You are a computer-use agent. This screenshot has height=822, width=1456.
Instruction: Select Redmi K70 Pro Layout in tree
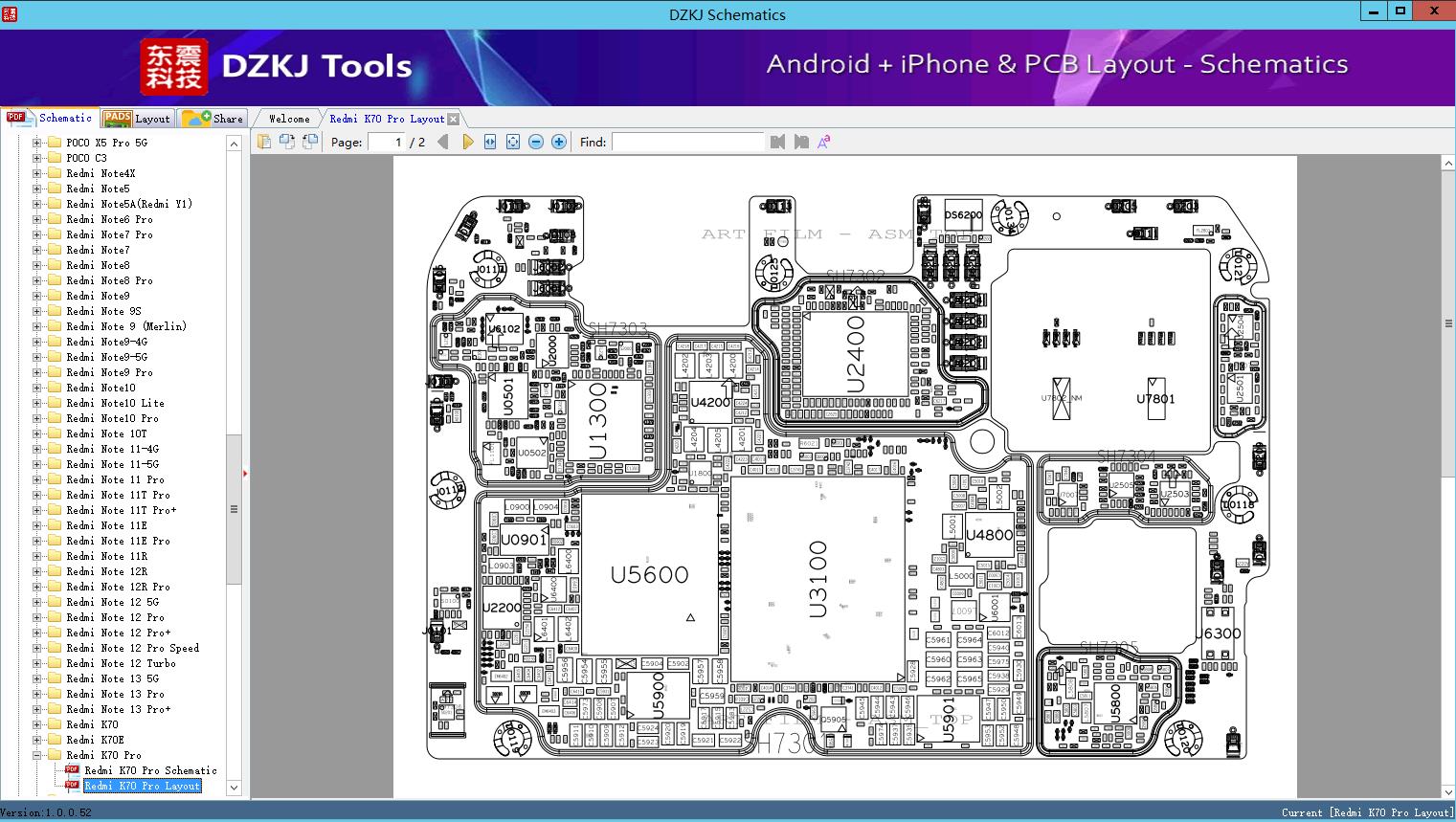pyautogui.click(x=143, y=786)
